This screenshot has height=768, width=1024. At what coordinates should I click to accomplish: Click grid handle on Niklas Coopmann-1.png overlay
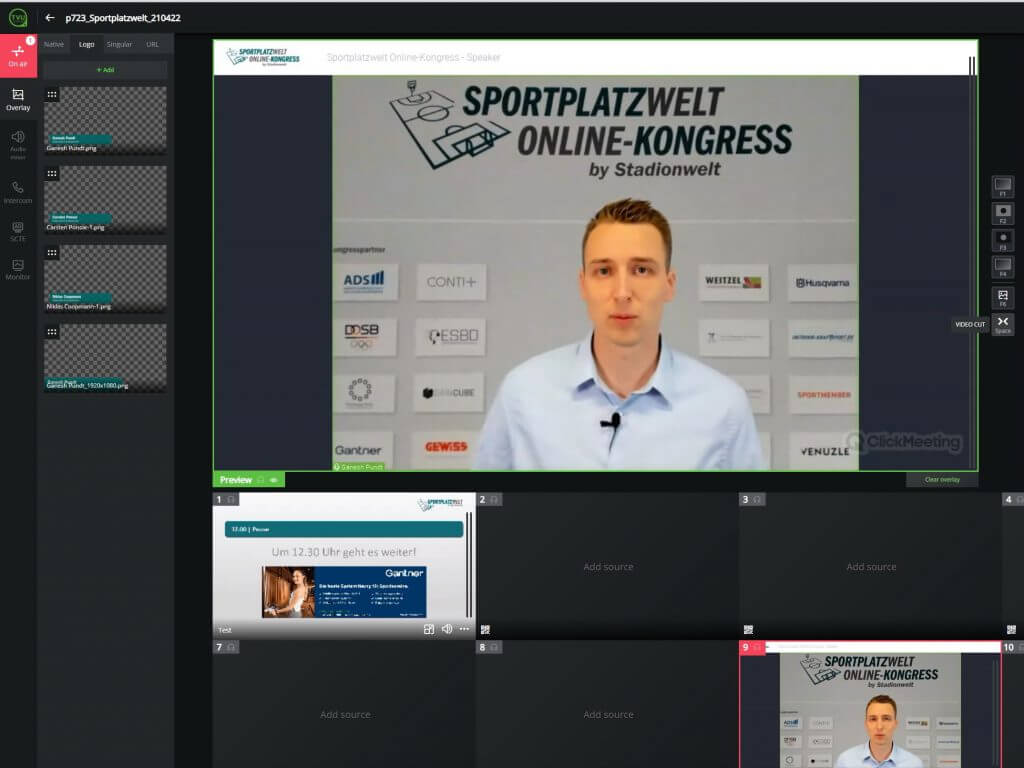(52, 253)
